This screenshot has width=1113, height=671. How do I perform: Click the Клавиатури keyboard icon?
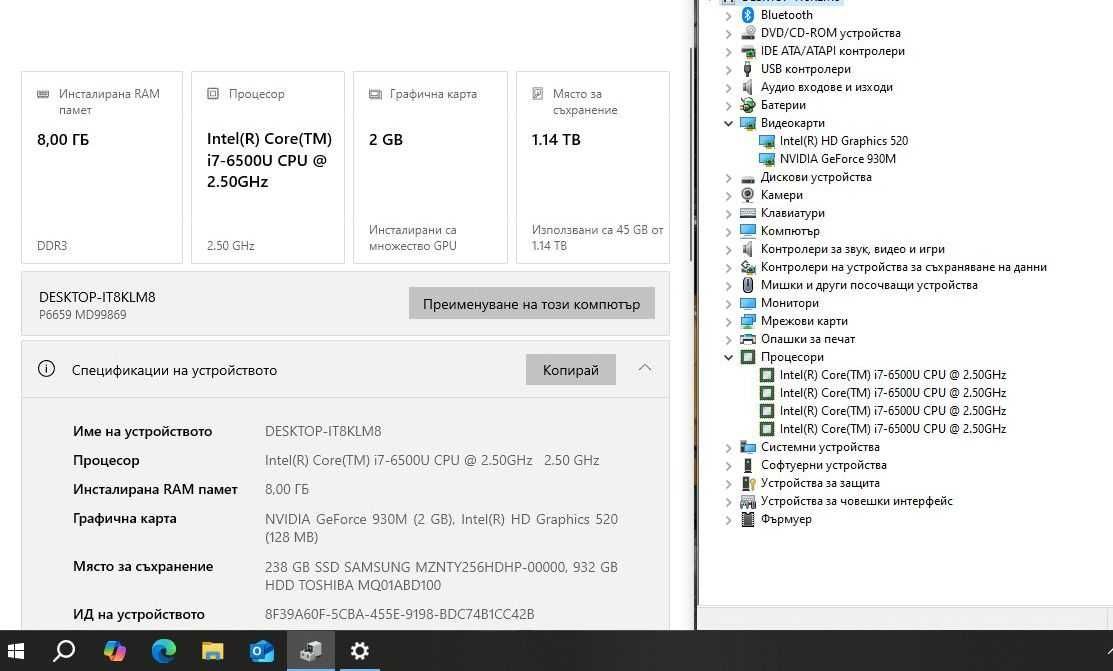pos(747,213)
